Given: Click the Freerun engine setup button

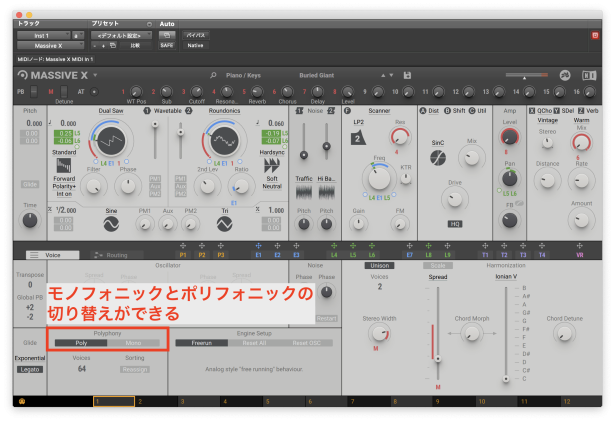Looking at the screenshot, I should pos(201,343).
